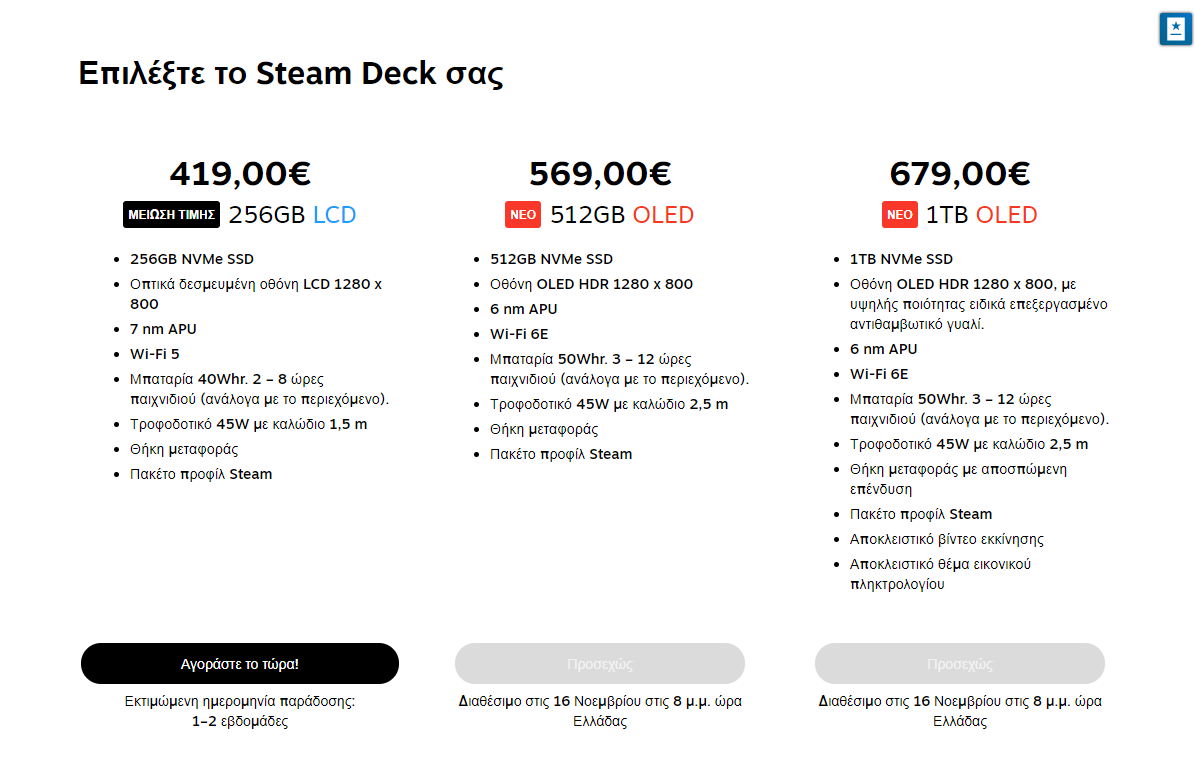This screenshot has width=1195, height=776.
Task: Click the Προσεχώς button under 512GB model
Action: point(600,663)
